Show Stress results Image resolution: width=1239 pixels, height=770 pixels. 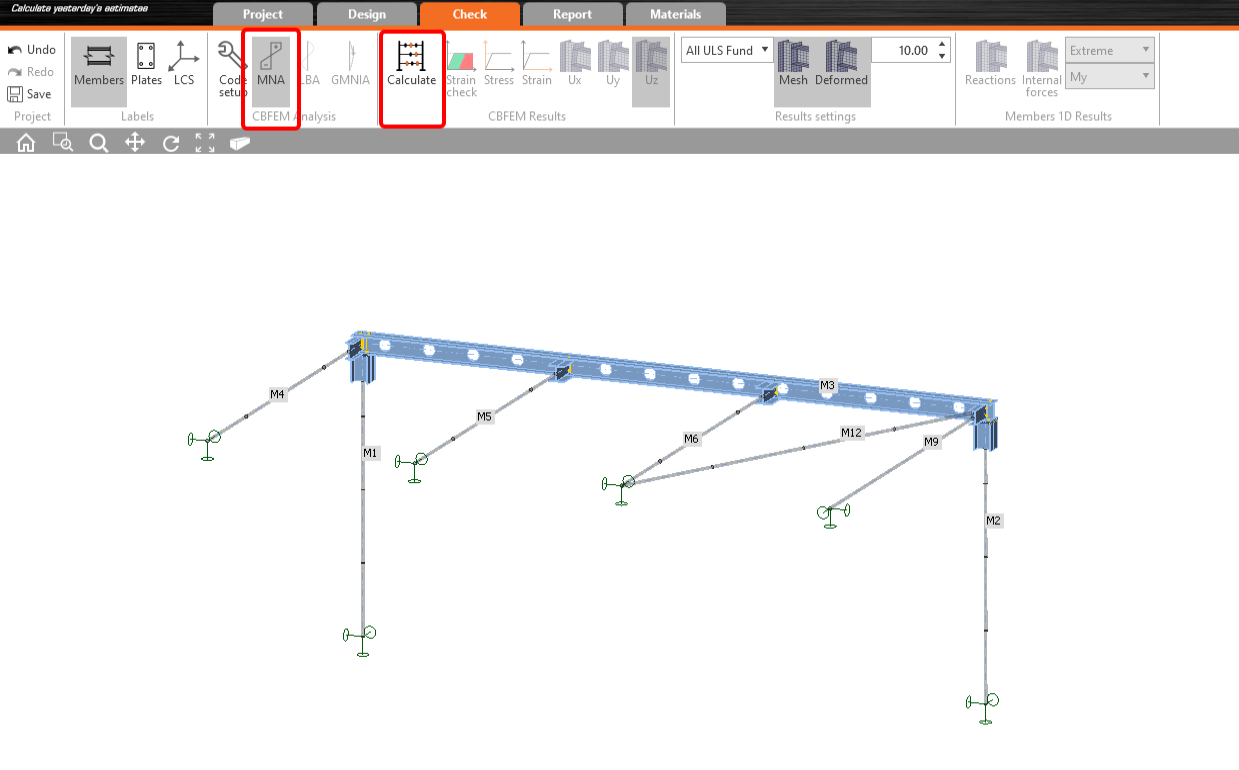pyautogui.click(x=499, y=64)
